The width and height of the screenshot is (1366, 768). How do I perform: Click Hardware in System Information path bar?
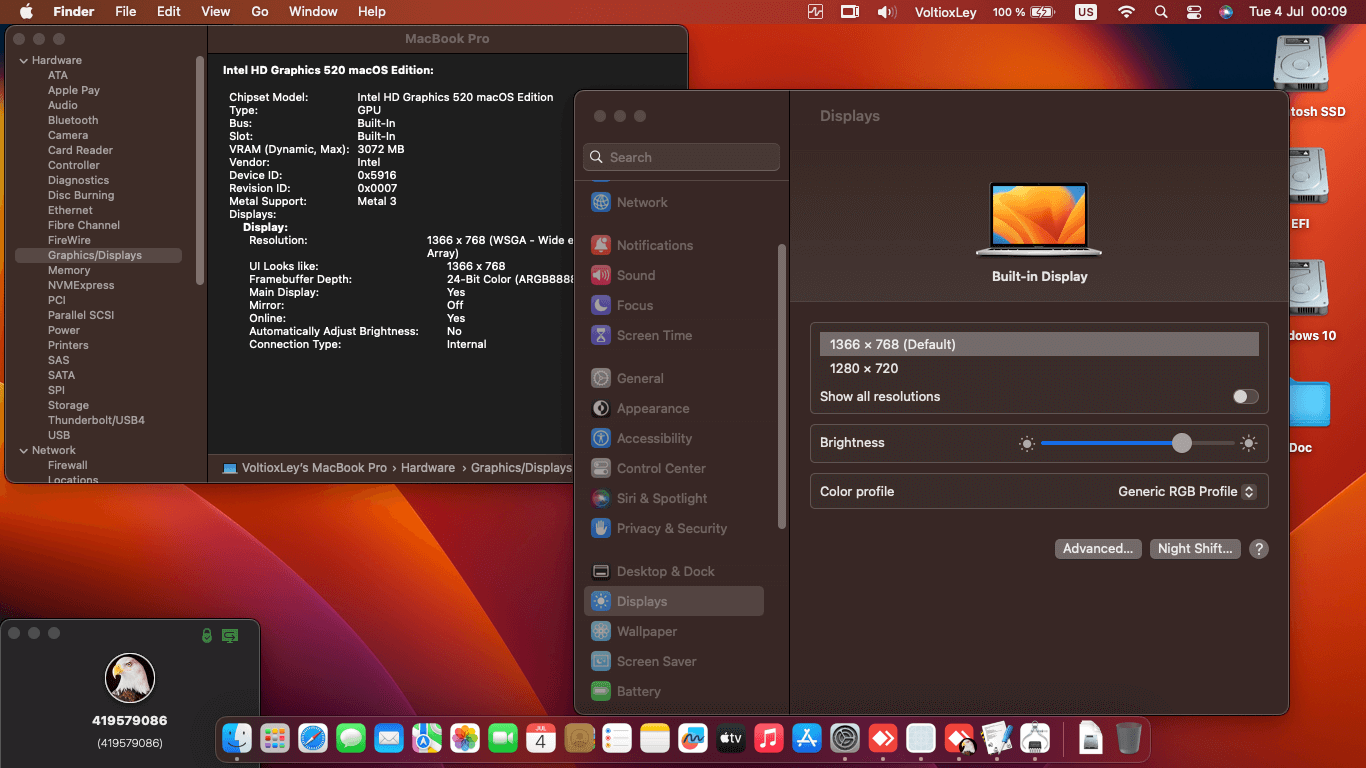tap(428, 468)
